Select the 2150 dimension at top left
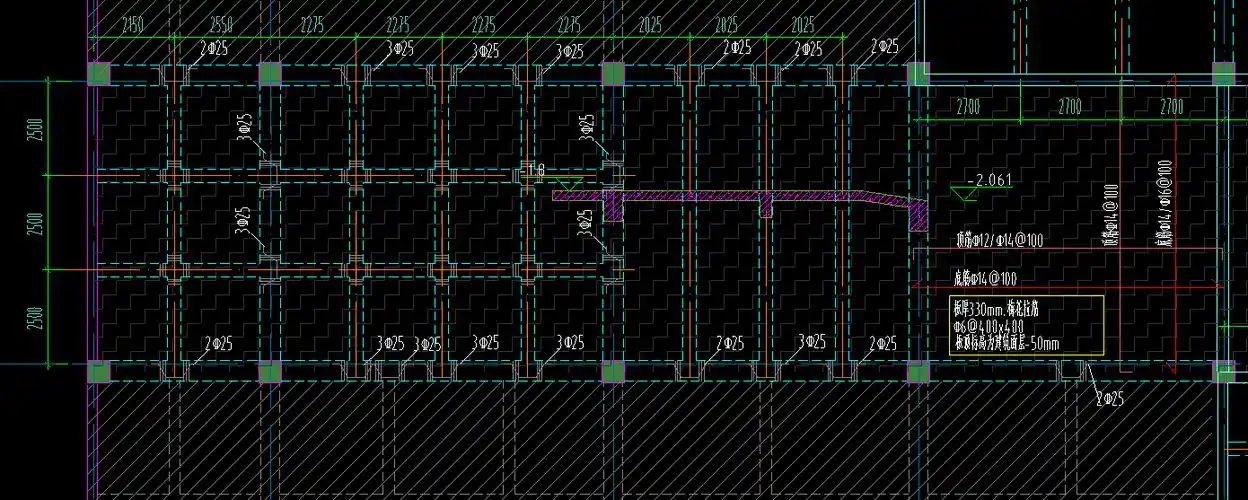This screenshot has width=1248, height=500. tap(133, 24)
